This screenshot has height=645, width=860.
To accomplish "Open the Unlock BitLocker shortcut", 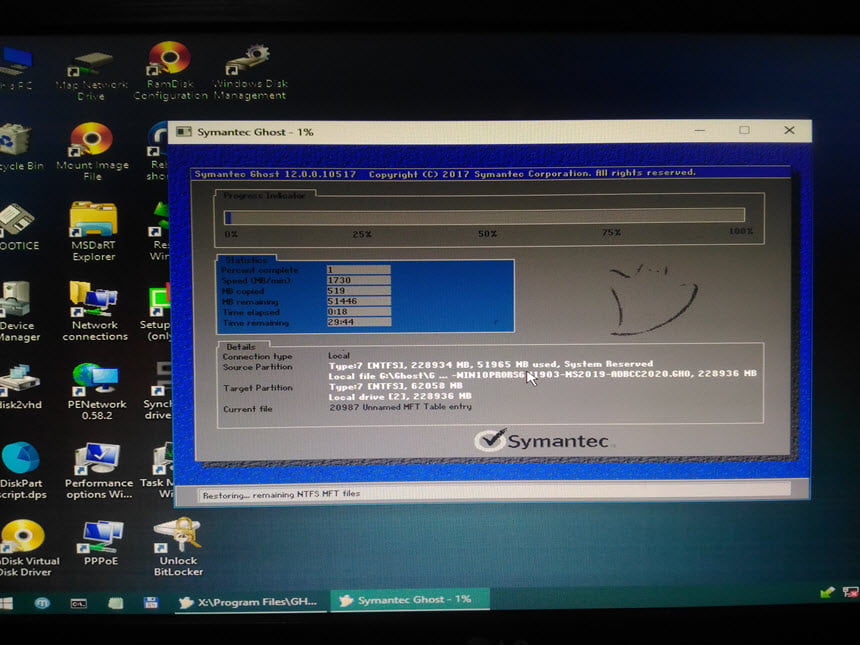I will pyautogui.click(x=178, y=547).
